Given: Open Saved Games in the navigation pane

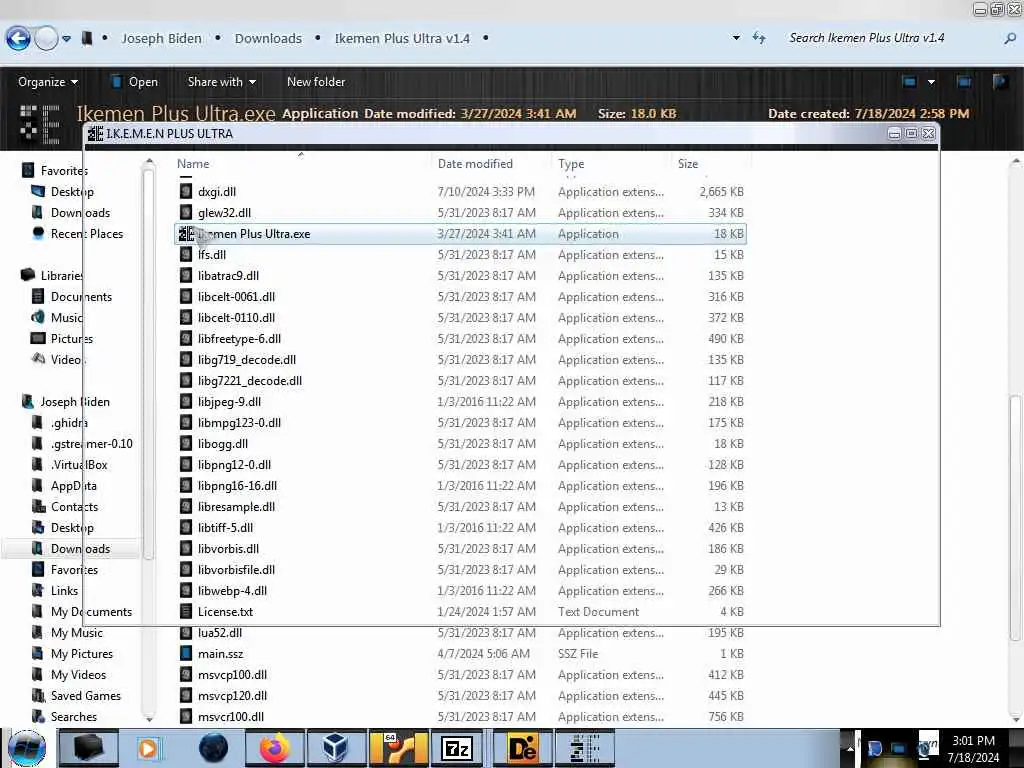Looking at the screenshot, I should 86,696.
